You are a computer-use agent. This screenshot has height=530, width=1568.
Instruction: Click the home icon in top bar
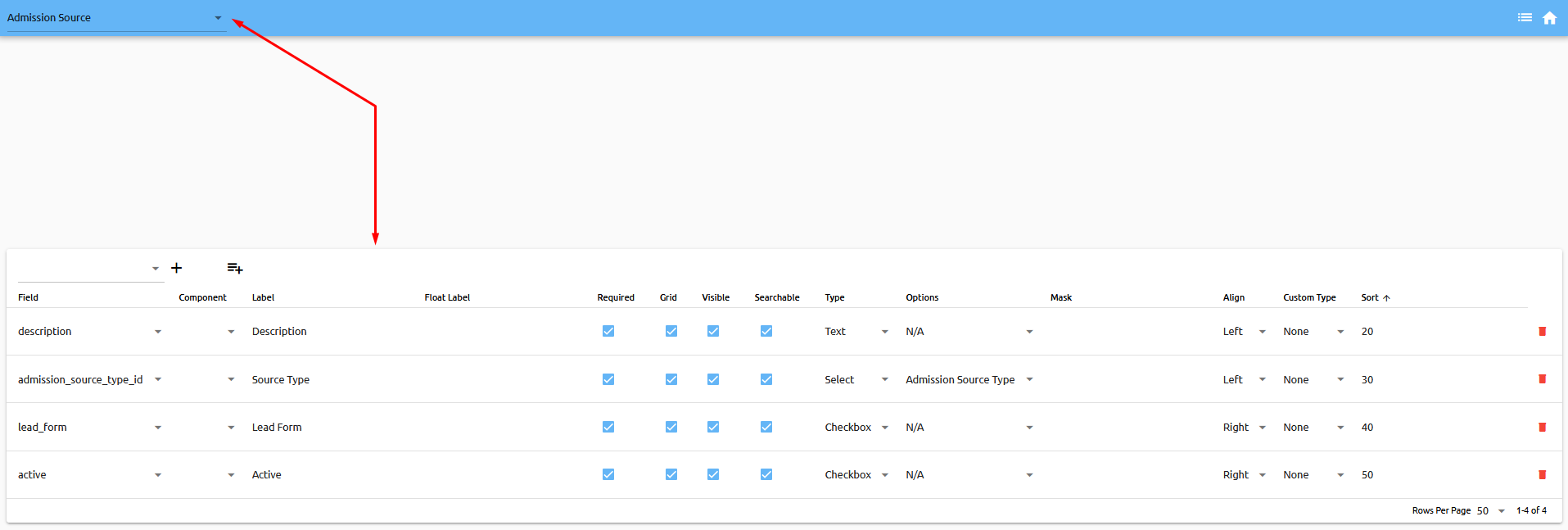tap(1549, 18)
